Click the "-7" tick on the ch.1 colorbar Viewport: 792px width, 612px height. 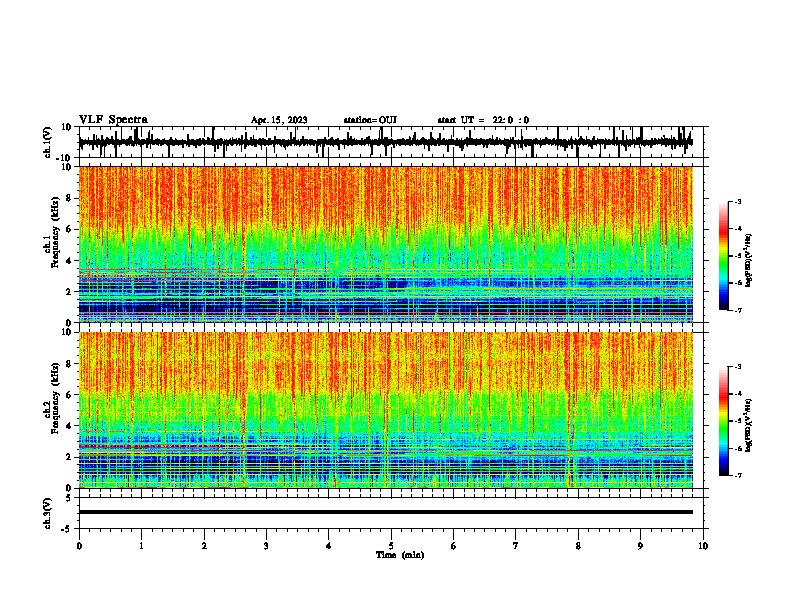coord(738,310)
